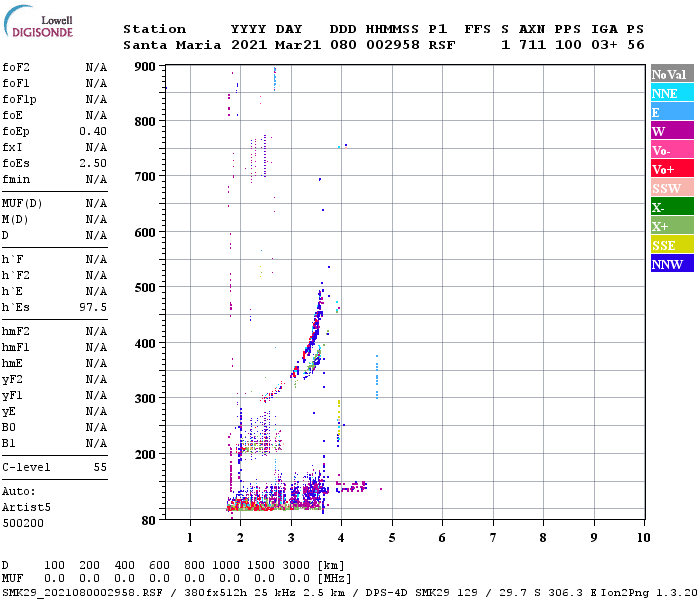Click the h`E parameter label

[x=12, y=292]
